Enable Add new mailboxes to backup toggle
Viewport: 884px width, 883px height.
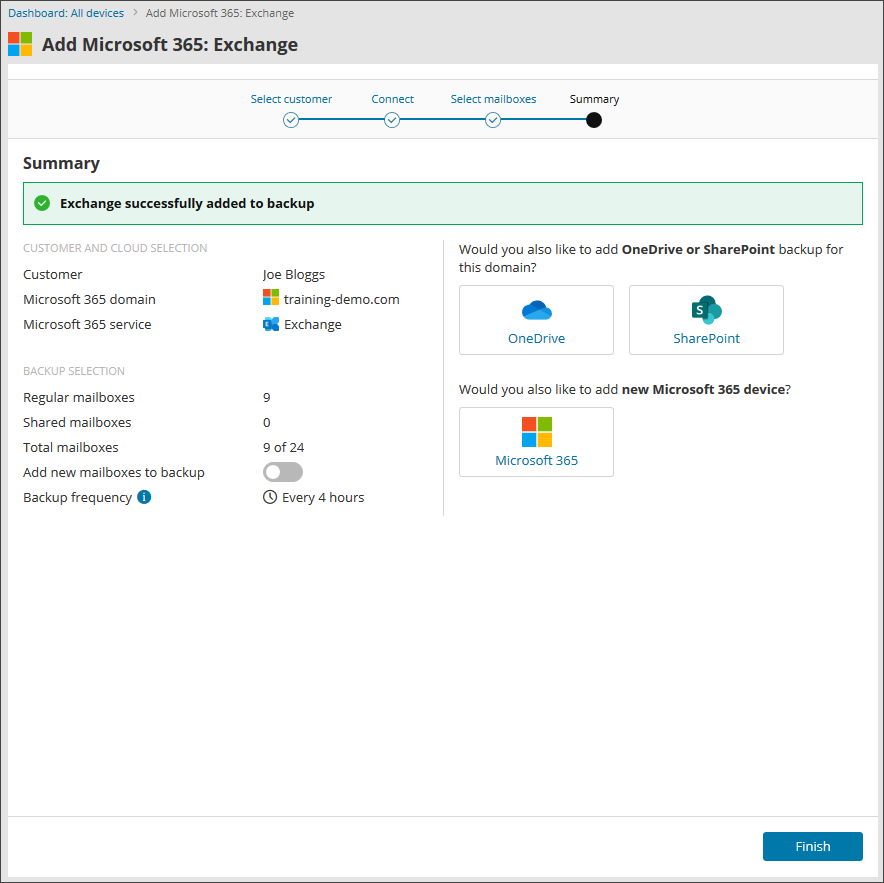click(x=283, y=472)
